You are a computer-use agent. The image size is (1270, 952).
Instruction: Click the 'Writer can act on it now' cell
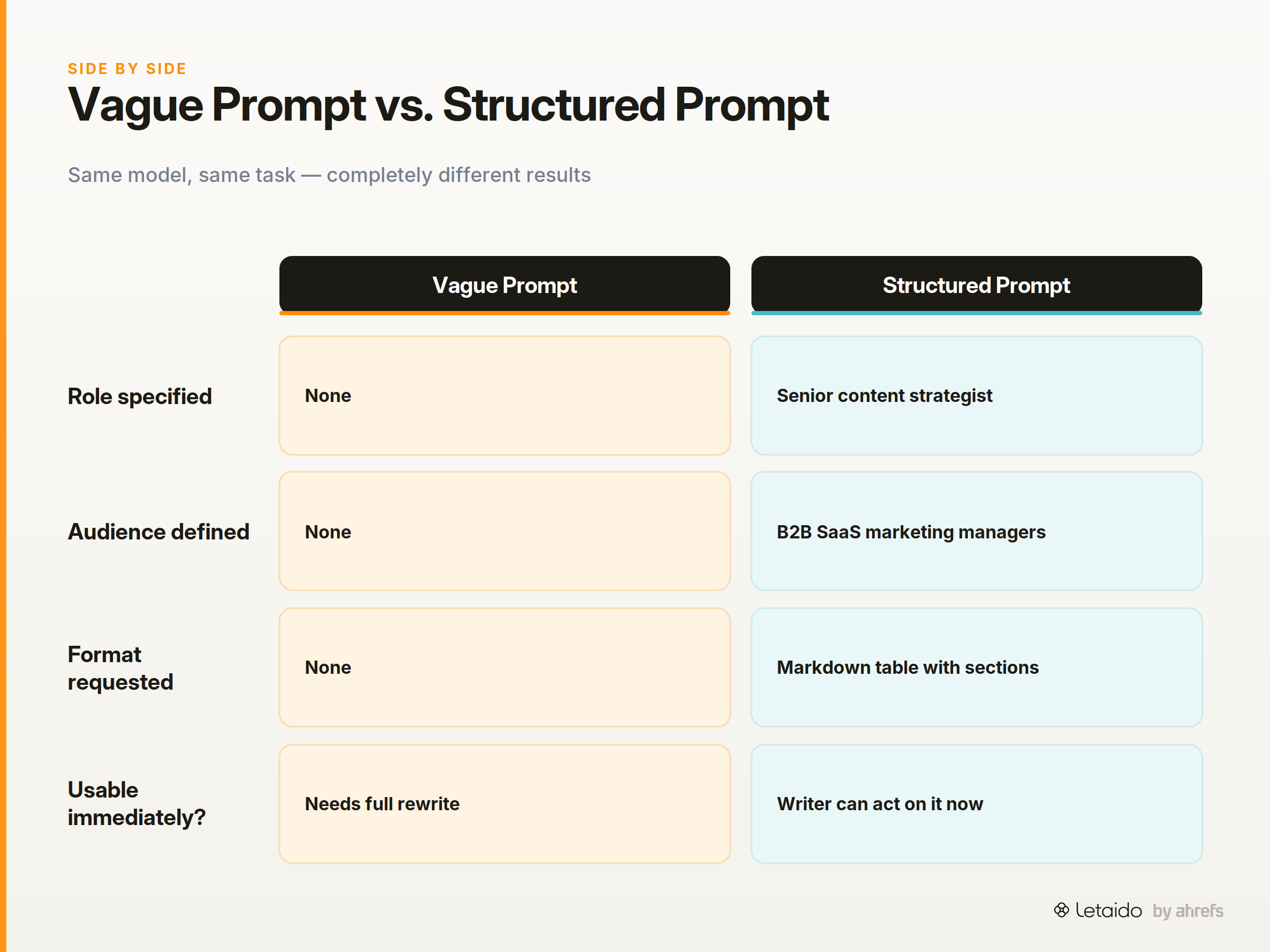977,804
